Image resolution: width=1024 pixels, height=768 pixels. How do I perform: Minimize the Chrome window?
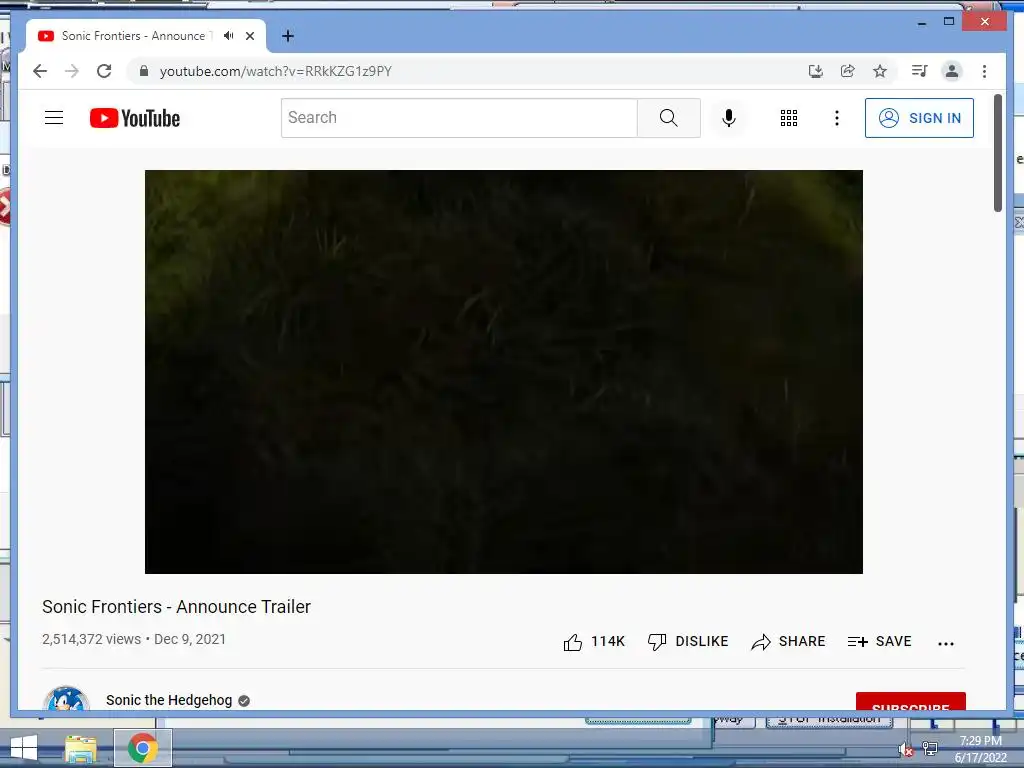click(x=922, y=22)
